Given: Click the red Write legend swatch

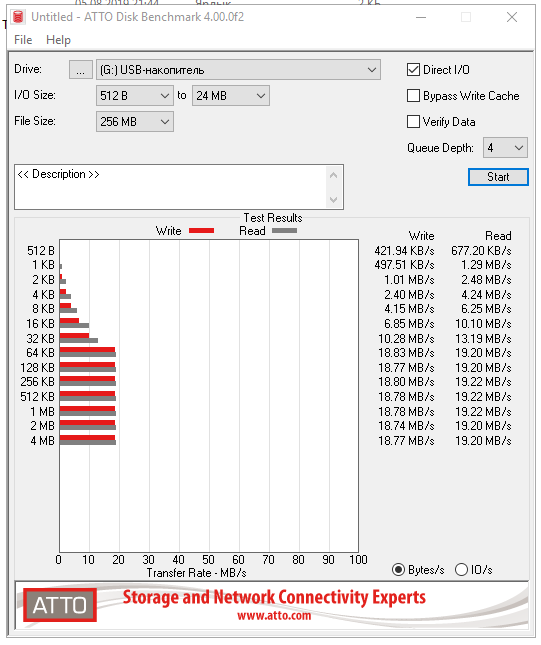Looking at the screenshot, I should [202, 231].
